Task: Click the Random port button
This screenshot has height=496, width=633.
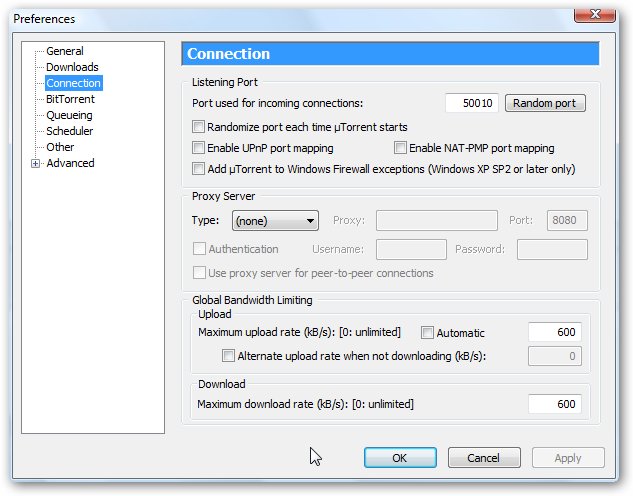Action: [x=545, y=103]
